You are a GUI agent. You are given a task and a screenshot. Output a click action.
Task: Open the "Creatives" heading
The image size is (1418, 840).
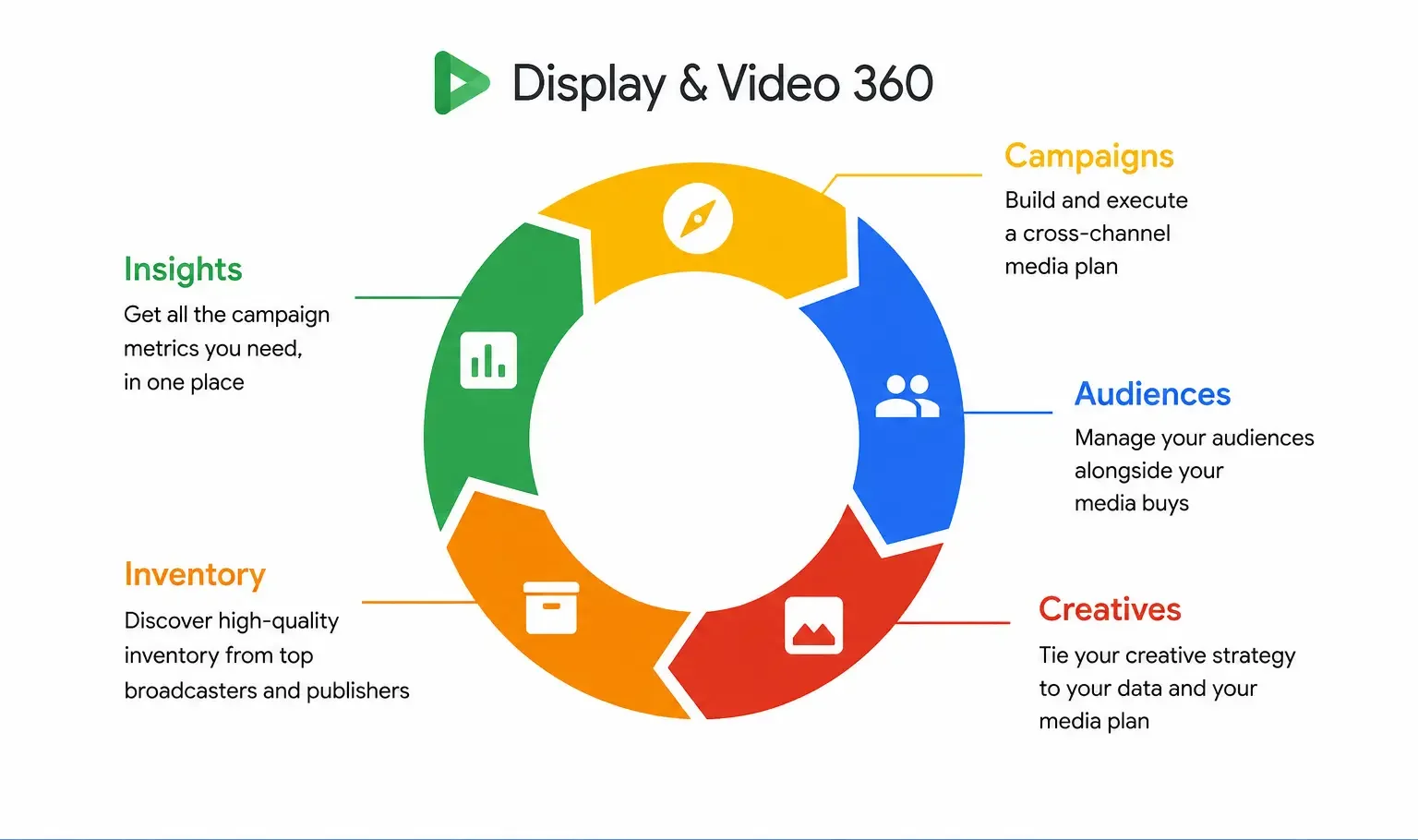1110,609
